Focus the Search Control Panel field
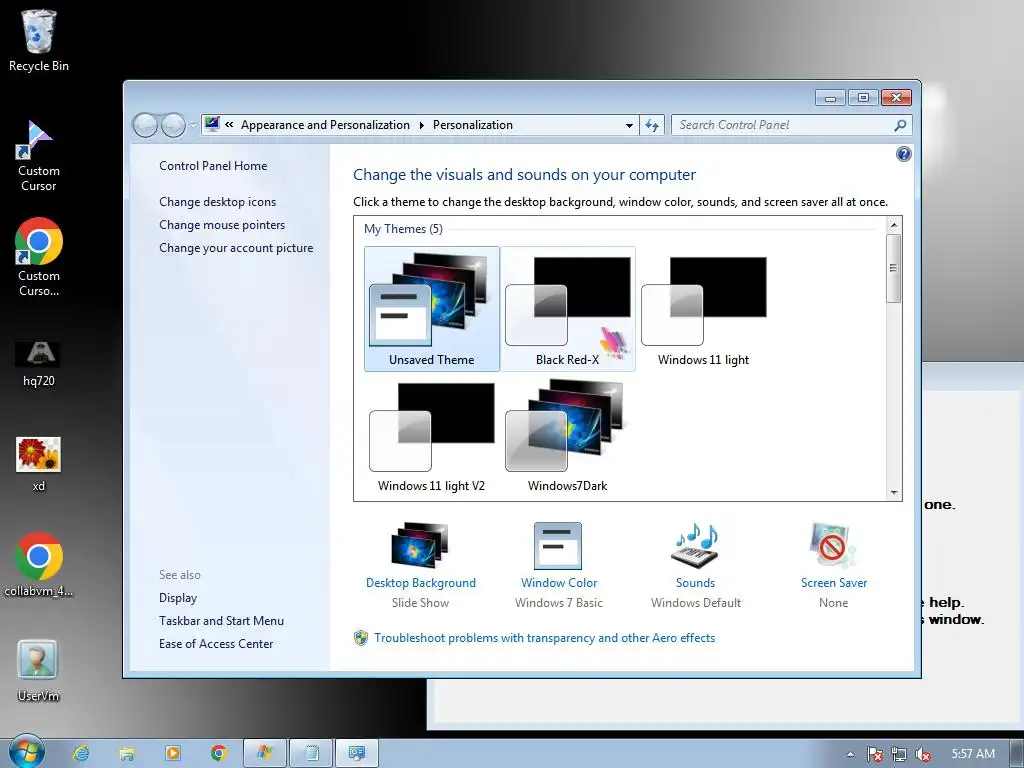 [x=784, y=125]
